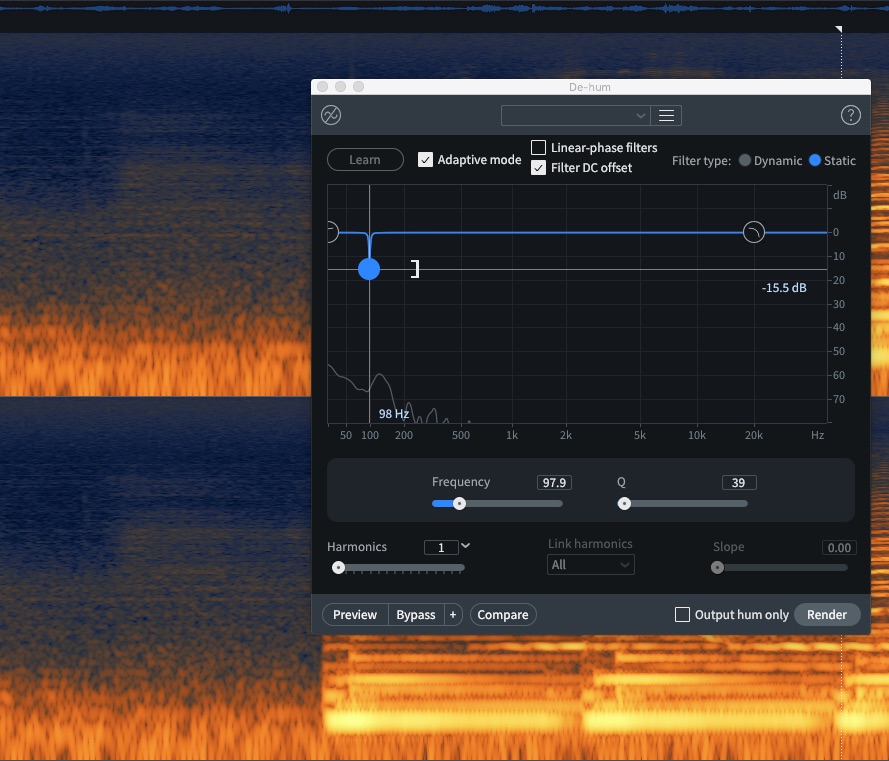Open the De-hum help question mark
The height and width of the screenshot is (761, 889).
click(x=850, y=115)
